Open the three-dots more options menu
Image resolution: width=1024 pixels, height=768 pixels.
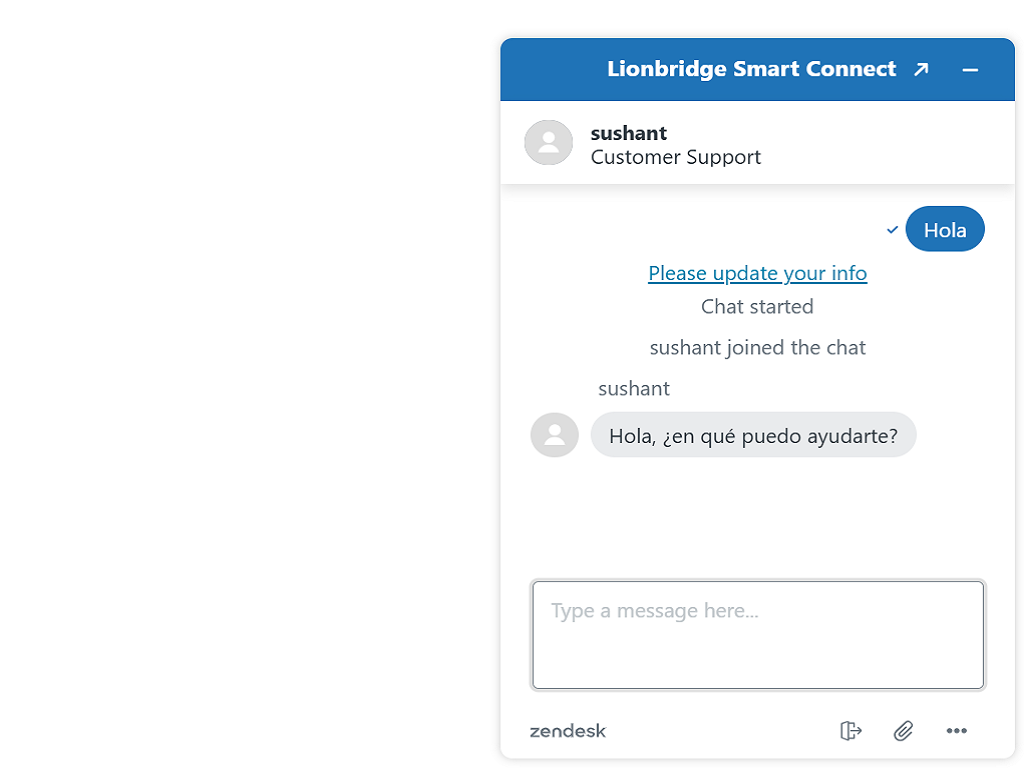tap(956, 731)
